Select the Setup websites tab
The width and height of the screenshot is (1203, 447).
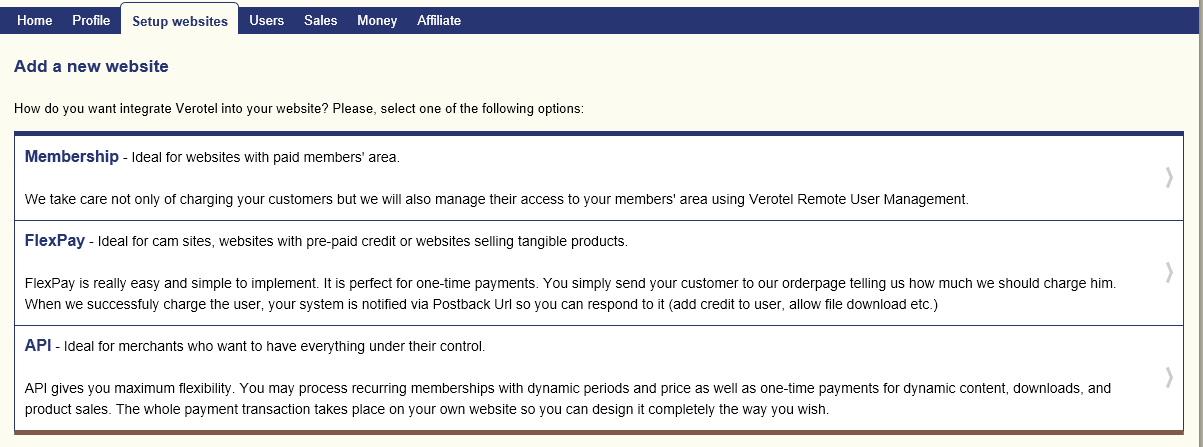(x=180, y=21)
